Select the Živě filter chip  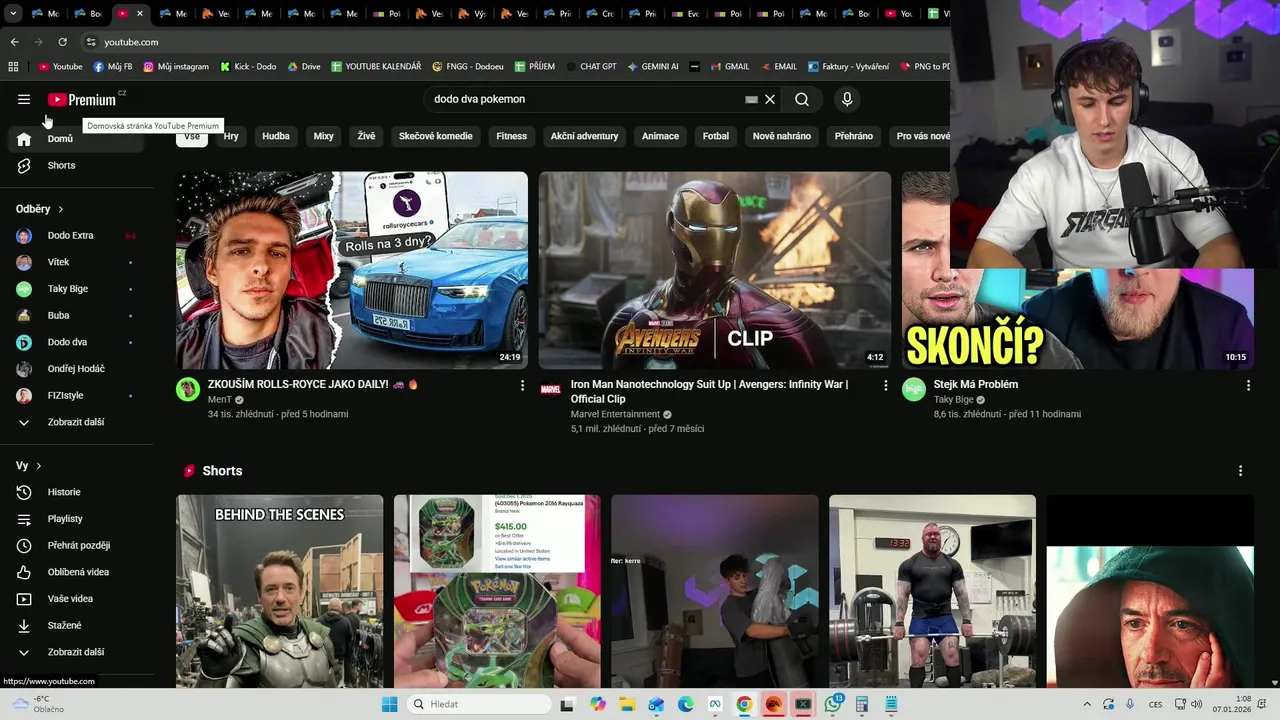click(366, 136)
